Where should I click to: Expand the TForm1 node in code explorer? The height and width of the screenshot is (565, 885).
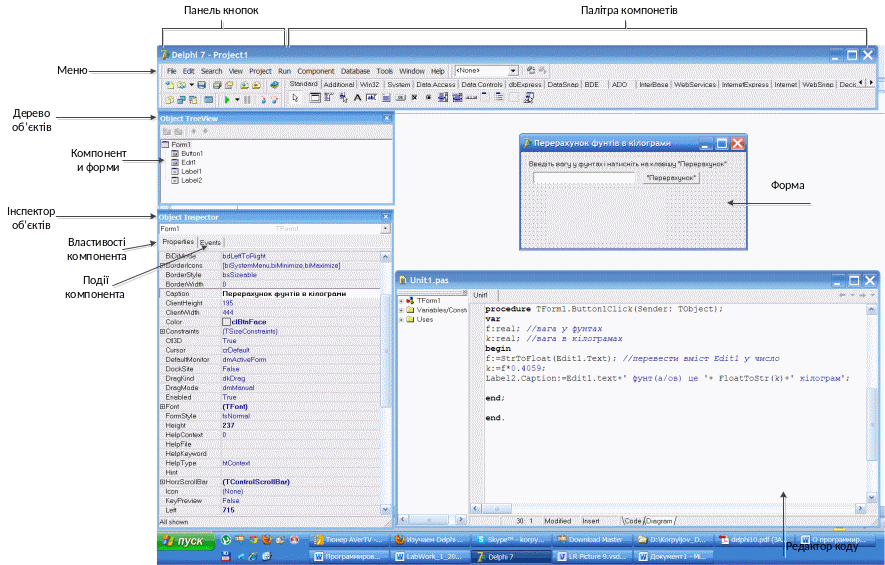coord(401,300)
